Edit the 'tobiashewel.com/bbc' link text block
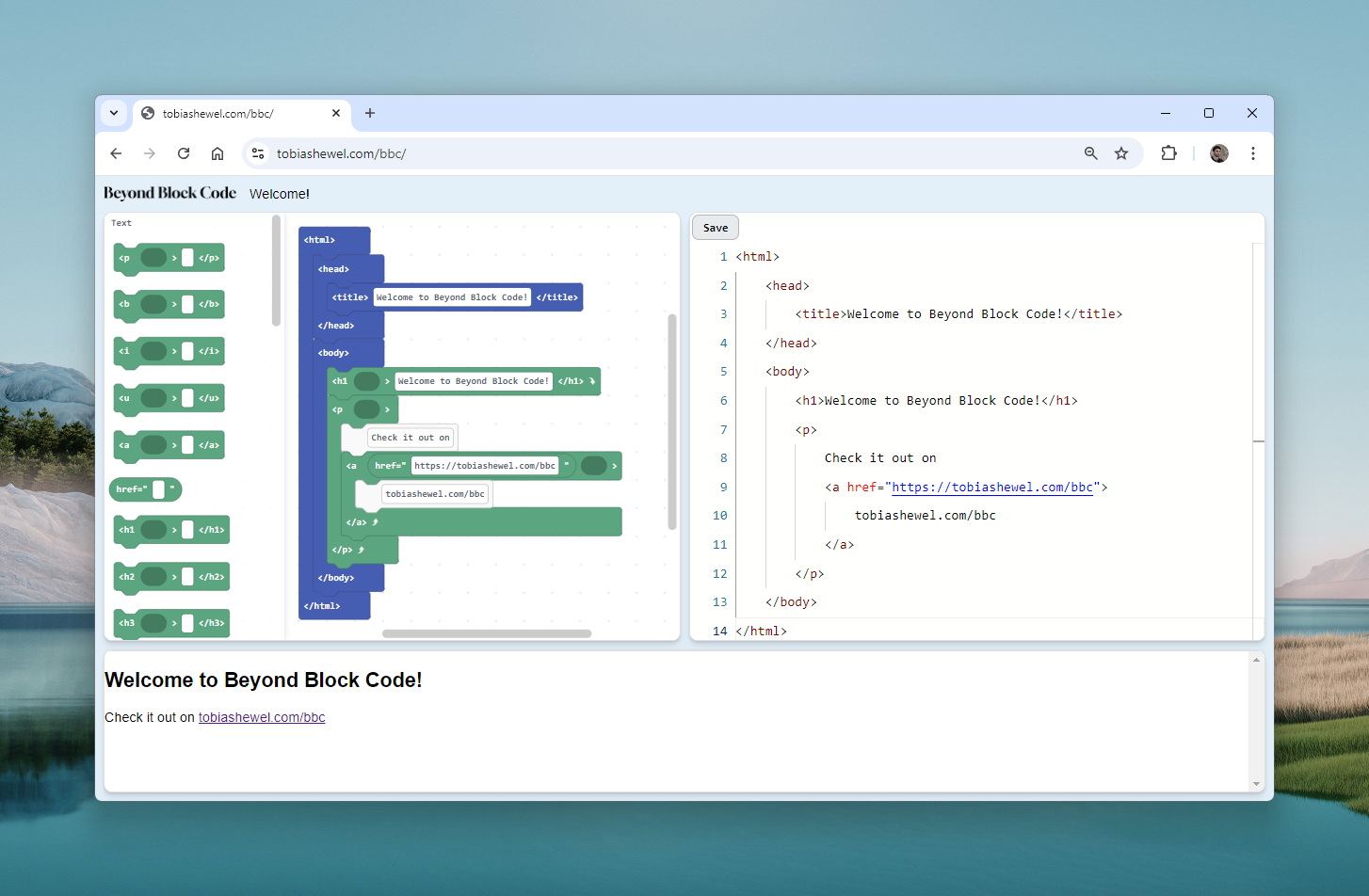The image size is (1369, 896). click(435, 494)
